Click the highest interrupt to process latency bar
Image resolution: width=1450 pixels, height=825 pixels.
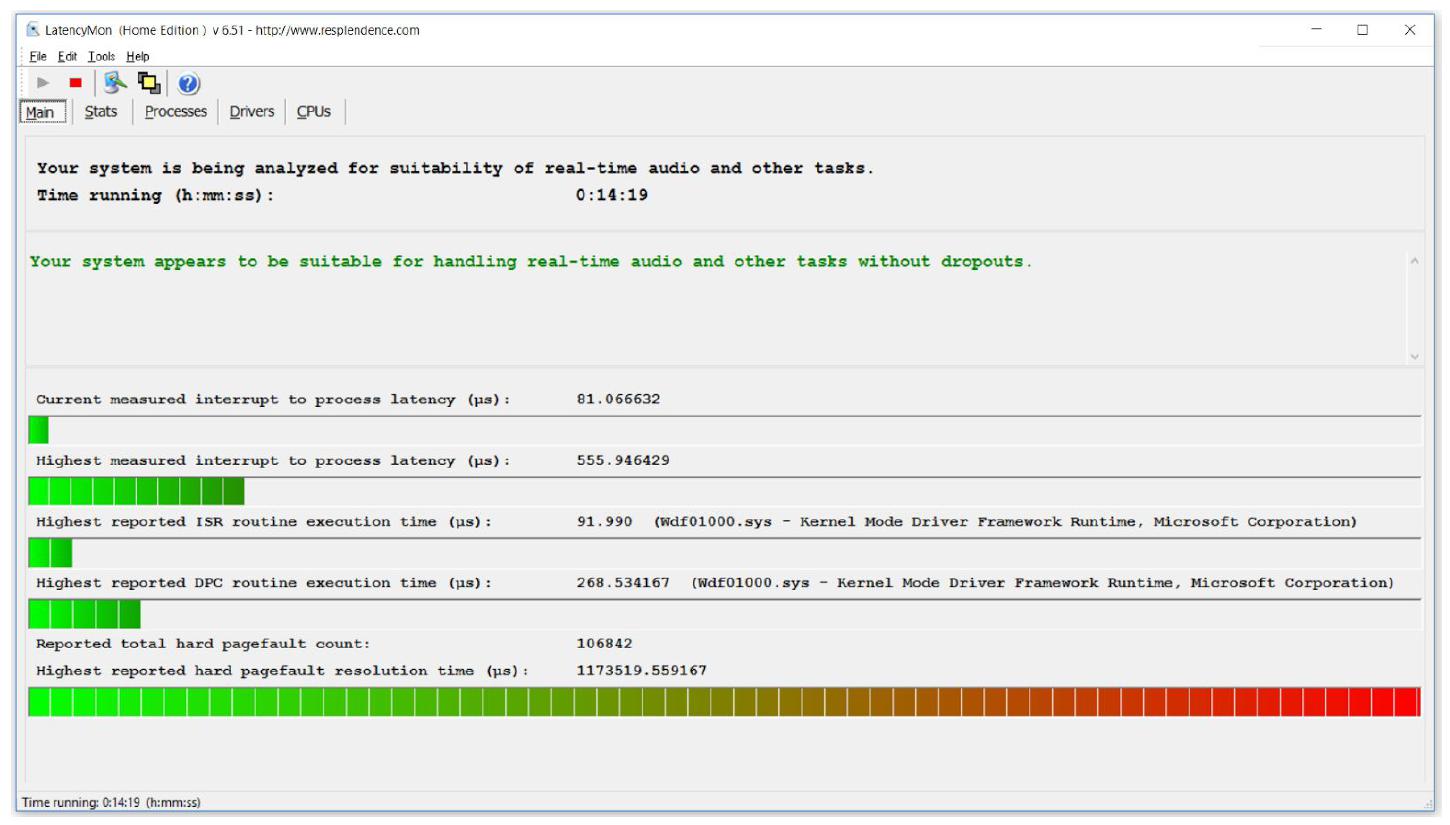click(136, 491)
